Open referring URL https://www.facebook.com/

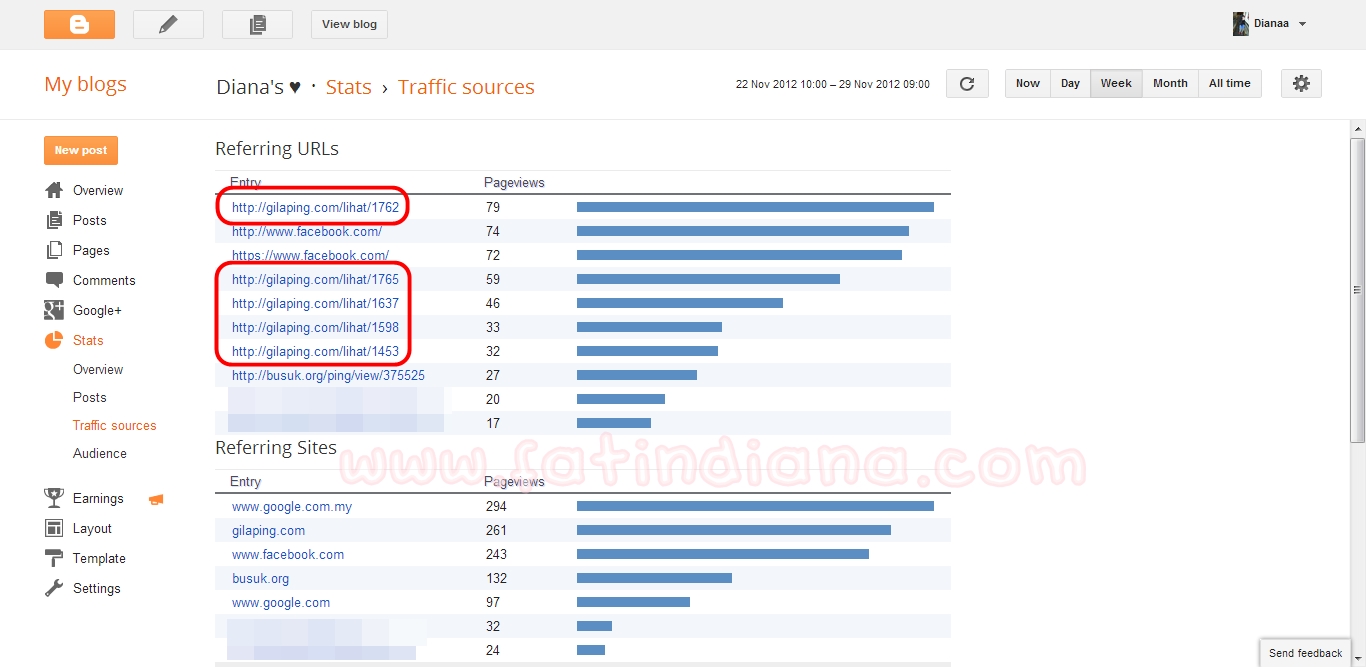pos(310,255)
